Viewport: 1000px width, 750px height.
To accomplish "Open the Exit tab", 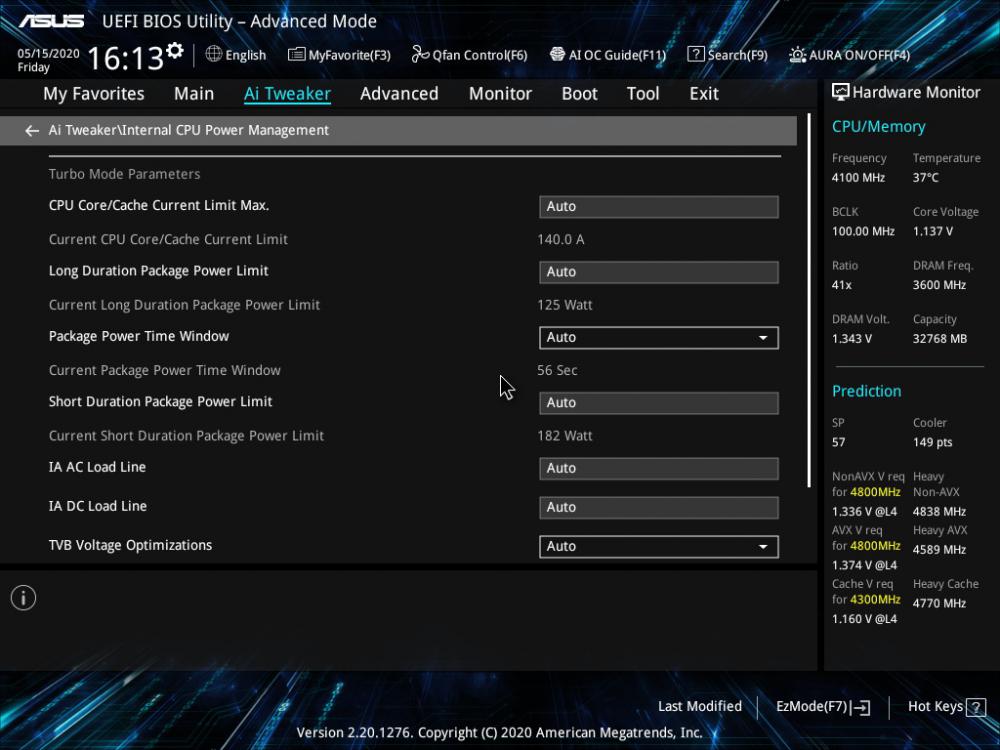I will (x=704, y=94).
